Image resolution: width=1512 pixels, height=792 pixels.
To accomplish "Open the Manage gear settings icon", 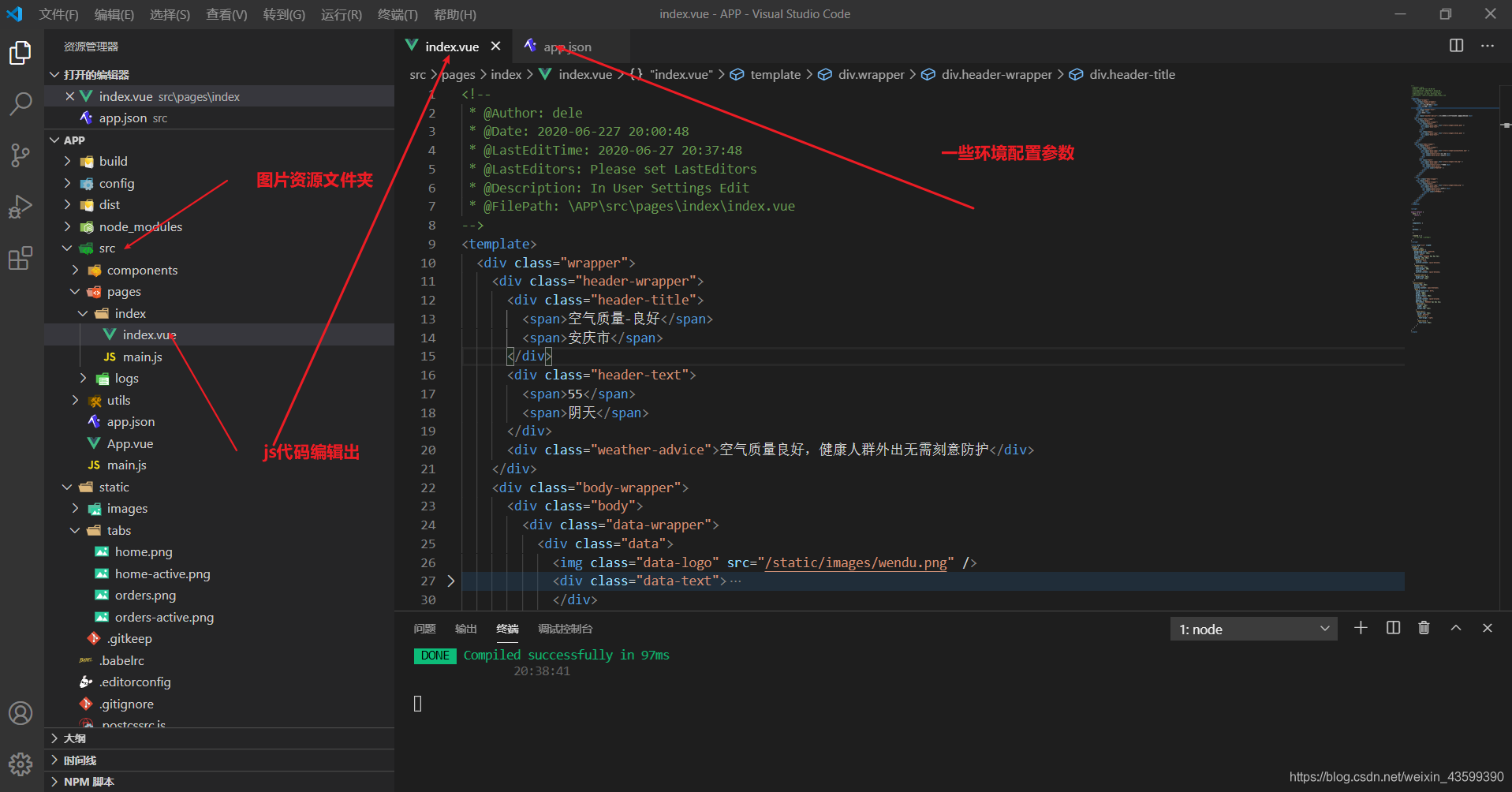I will click(21, 764).
